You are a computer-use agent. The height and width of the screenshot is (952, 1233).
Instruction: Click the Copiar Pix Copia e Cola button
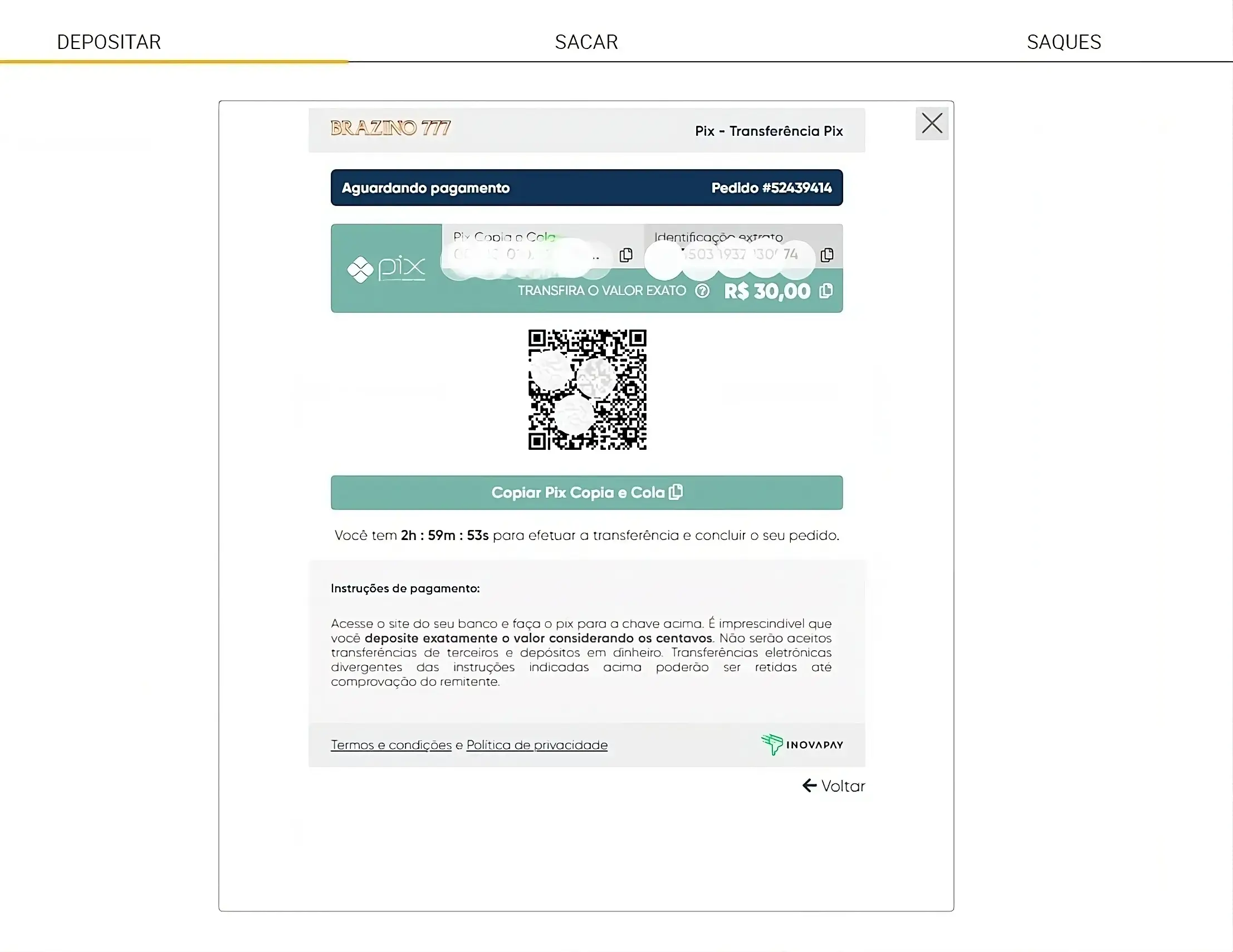click(x=586, y=493)
